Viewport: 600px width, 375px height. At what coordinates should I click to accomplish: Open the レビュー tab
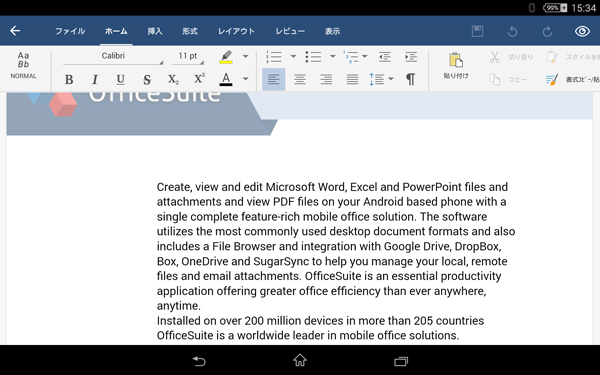[x=290, y=31]
